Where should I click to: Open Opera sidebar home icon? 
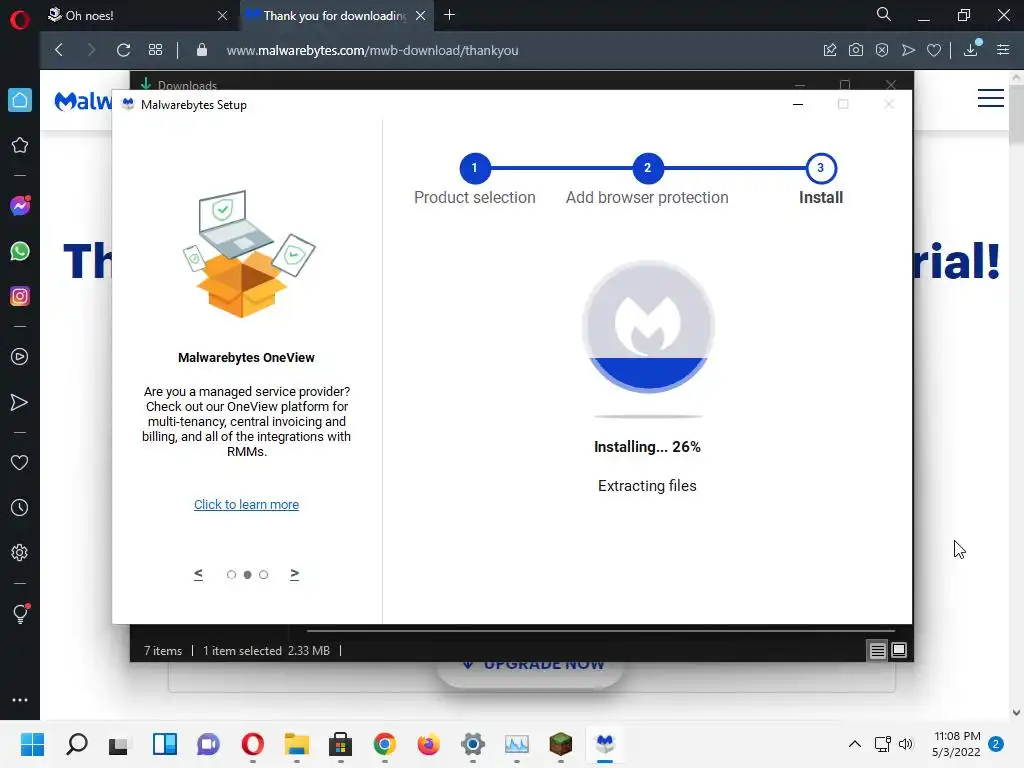[20, 100]
